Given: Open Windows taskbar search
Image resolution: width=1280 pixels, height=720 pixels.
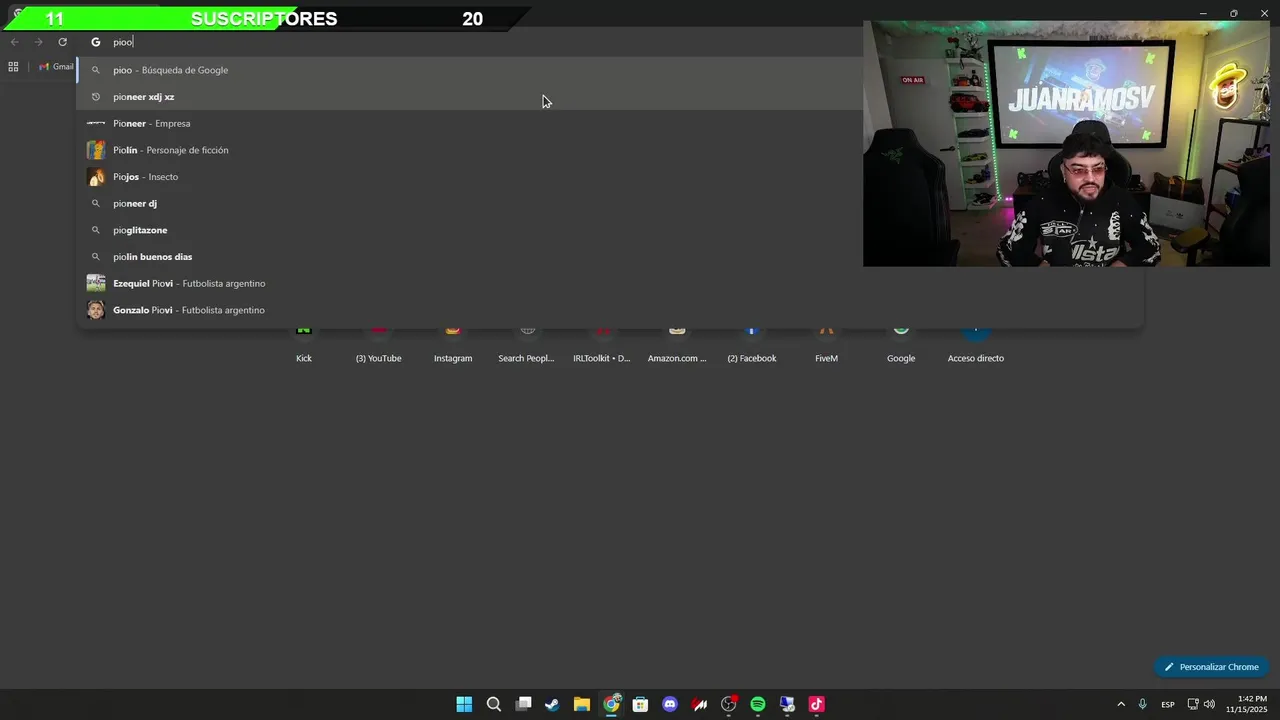Looking at the screenshot, I should [x=494, y=704].
